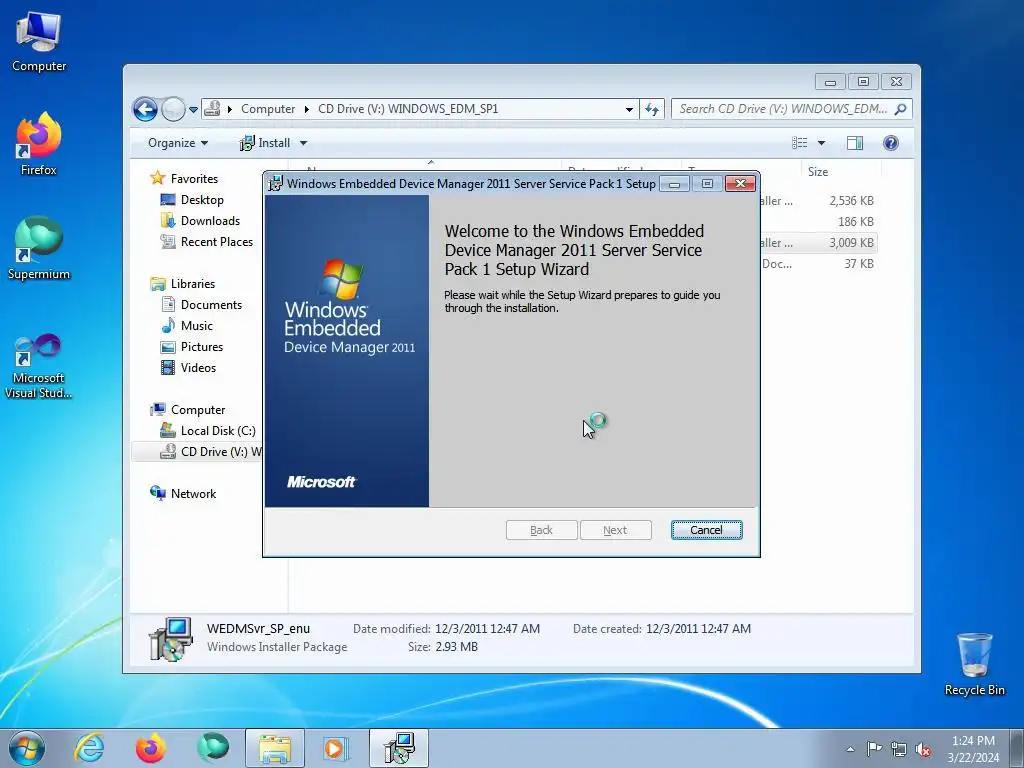This screenshot has height=768, width=1024.
Task: Open the Organize menu
Action: pos(178,143)
